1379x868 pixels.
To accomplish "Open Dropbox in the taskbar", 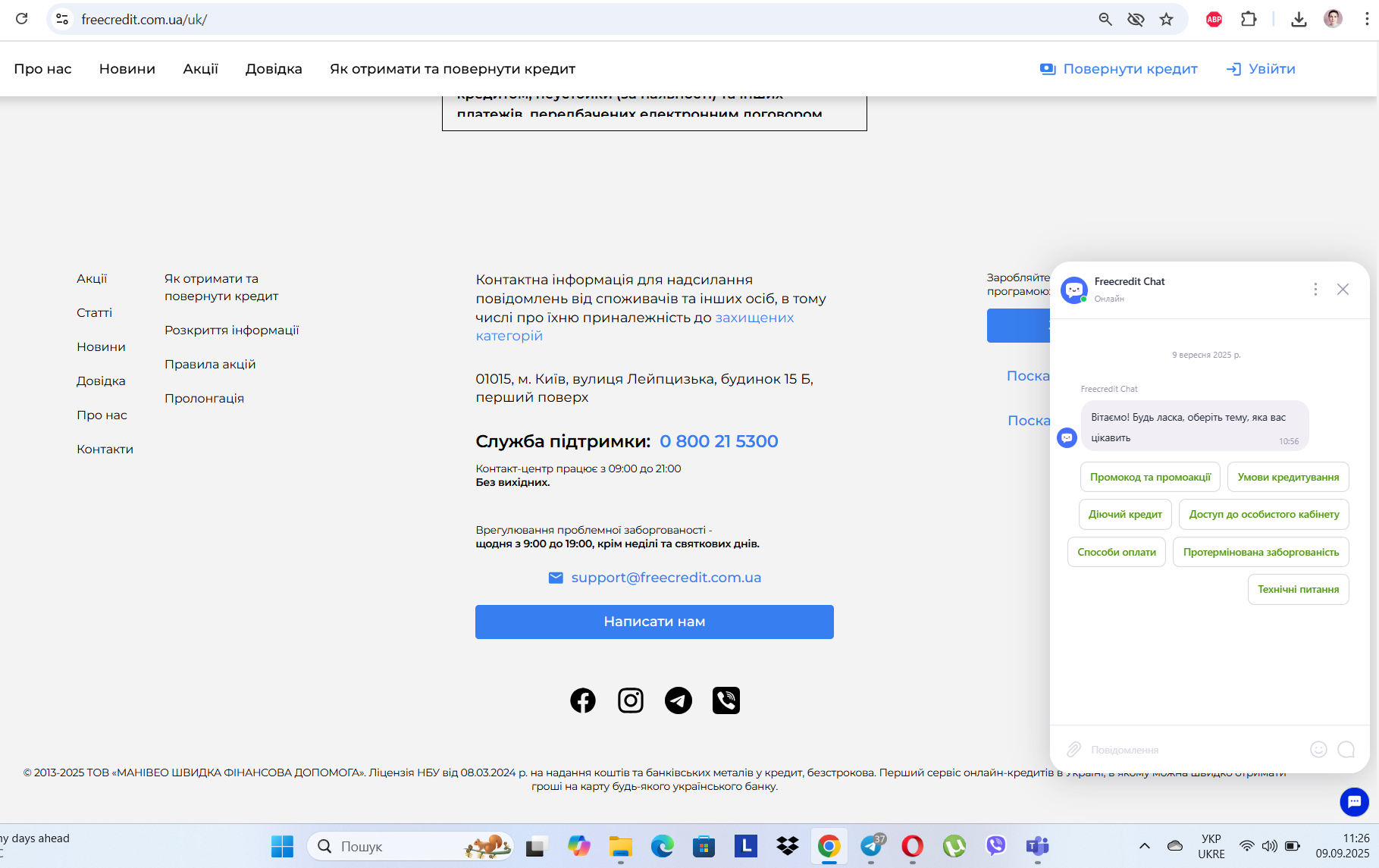I will click(x=788, y=846).
